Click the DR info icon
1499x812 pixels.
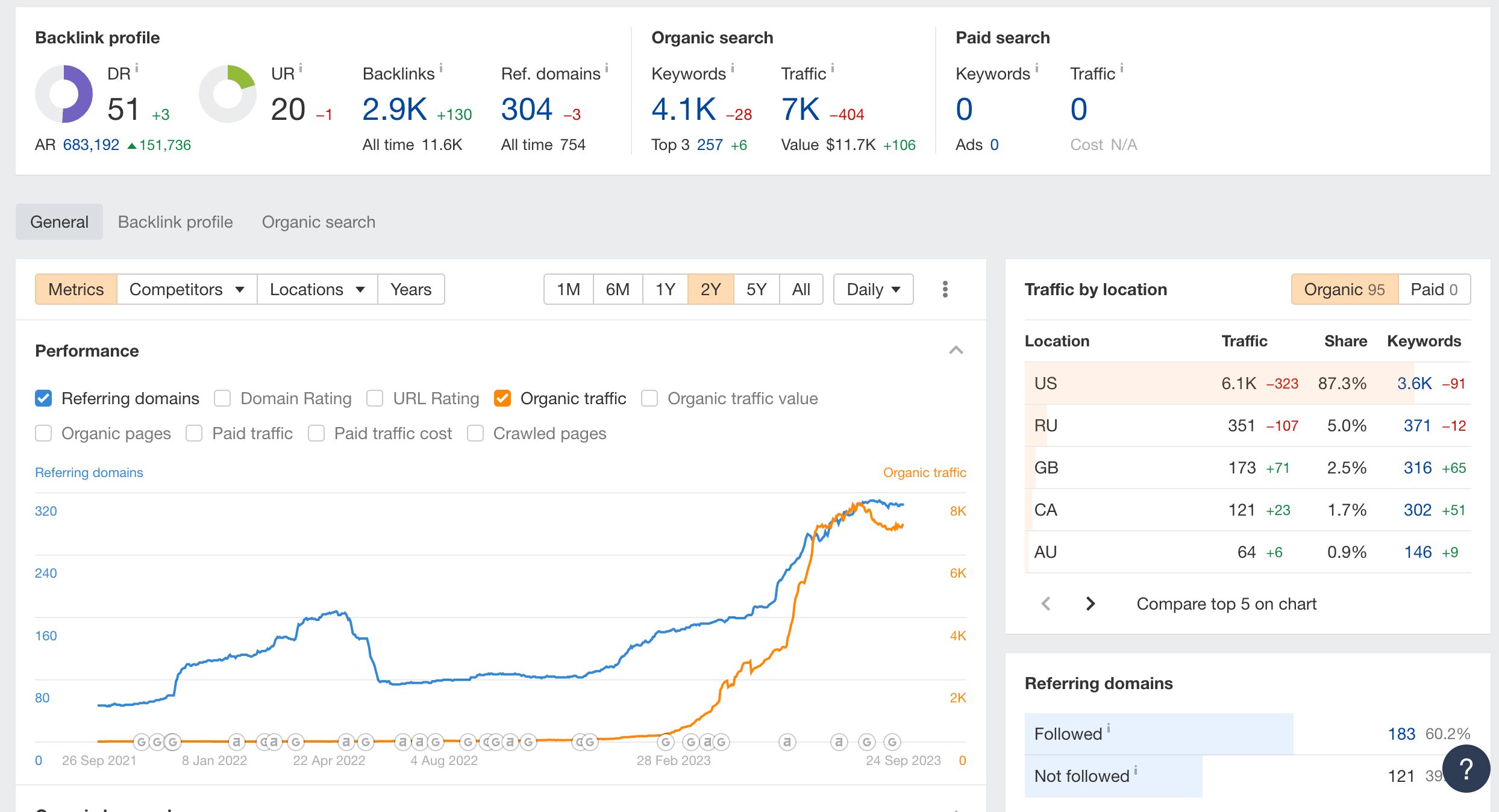[x=137, y=67]
